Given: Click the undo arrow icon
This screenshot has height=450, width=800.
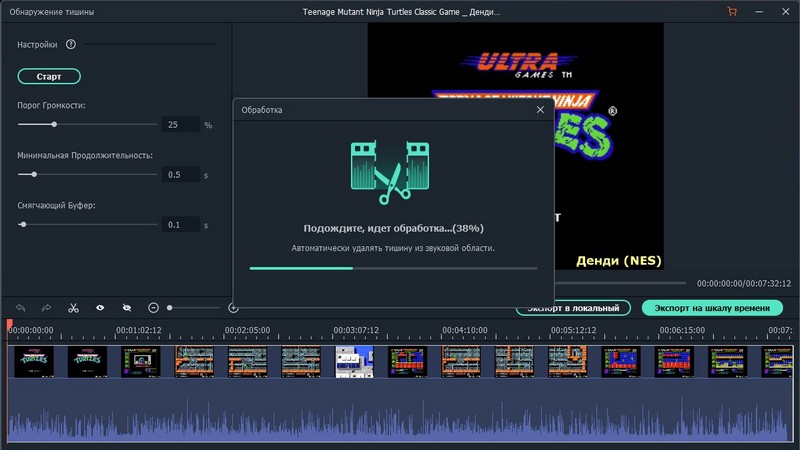Looking at the screenshot, I should 20,308.
